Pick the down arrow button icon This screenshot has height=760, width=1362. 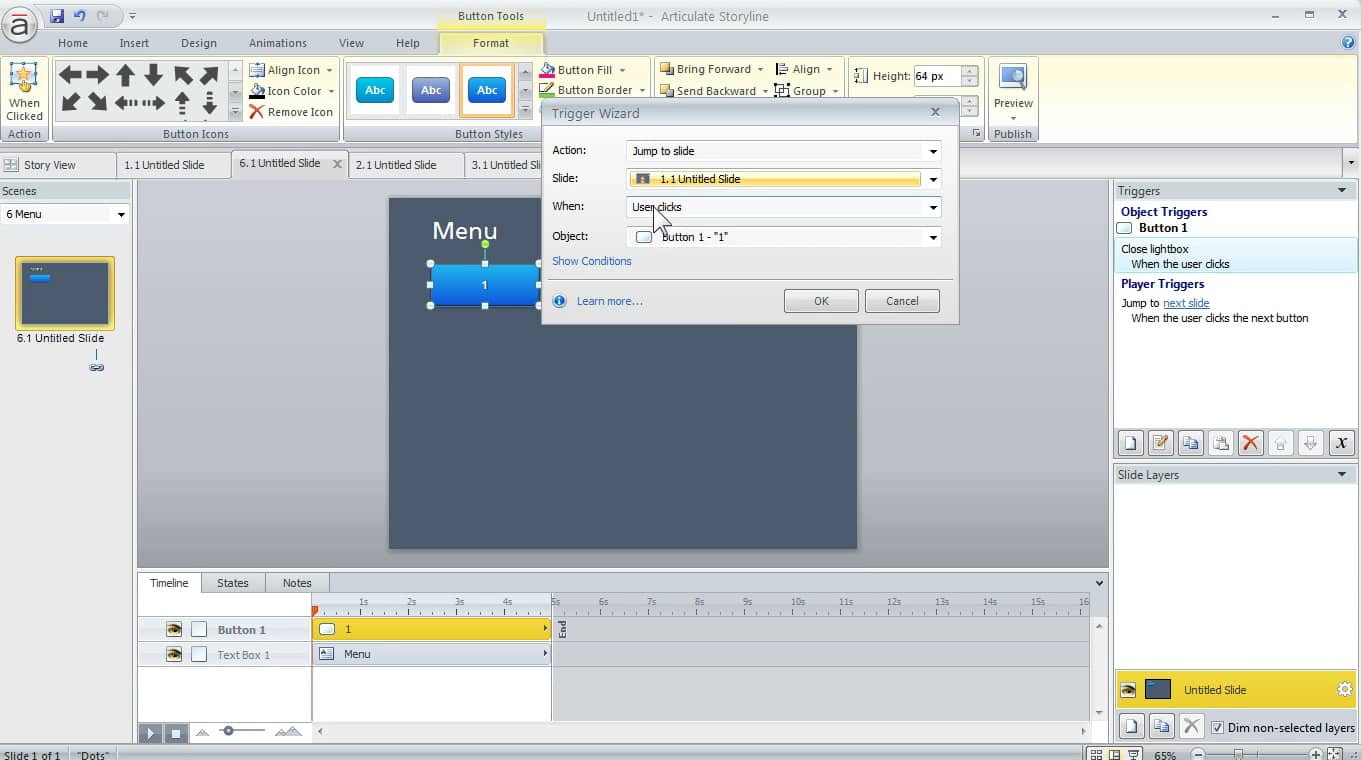(x=153, y=75)
